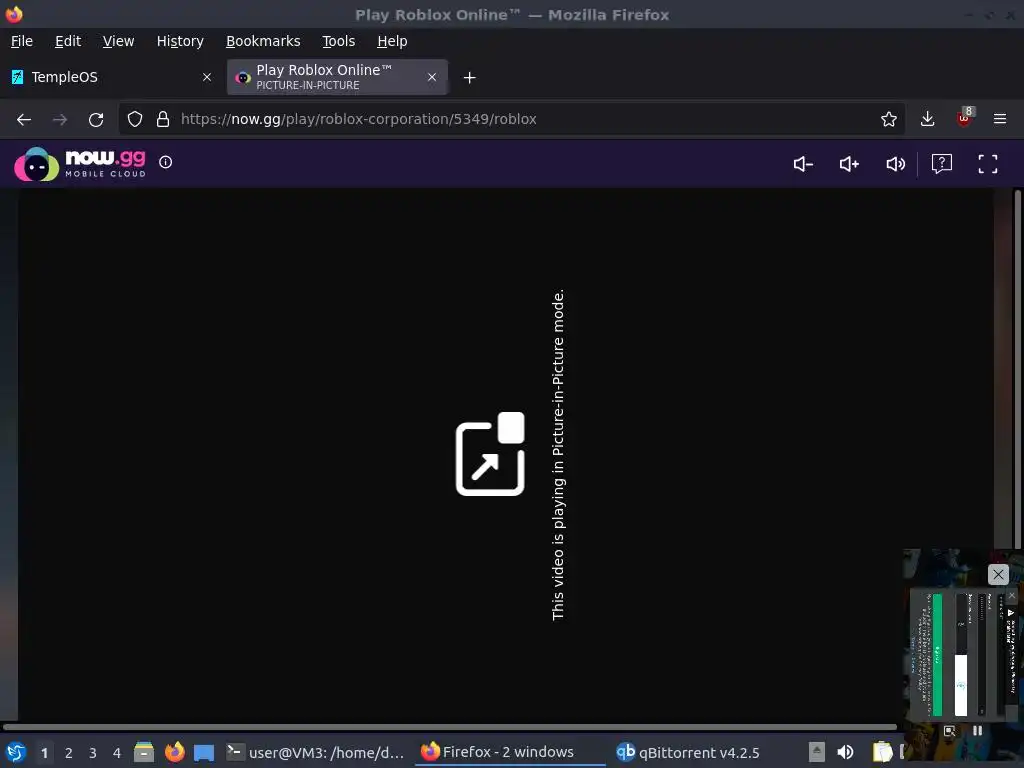
Task: Decrease the now.gg game volume
Action: pyautogui.click(x=803, y=164)
